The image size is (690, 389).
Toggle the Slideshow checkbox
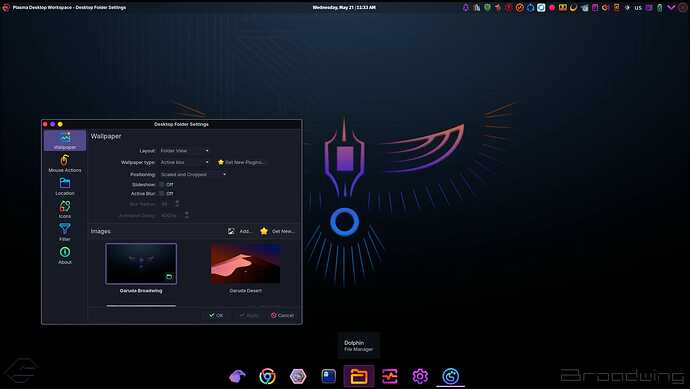point(161,184)
